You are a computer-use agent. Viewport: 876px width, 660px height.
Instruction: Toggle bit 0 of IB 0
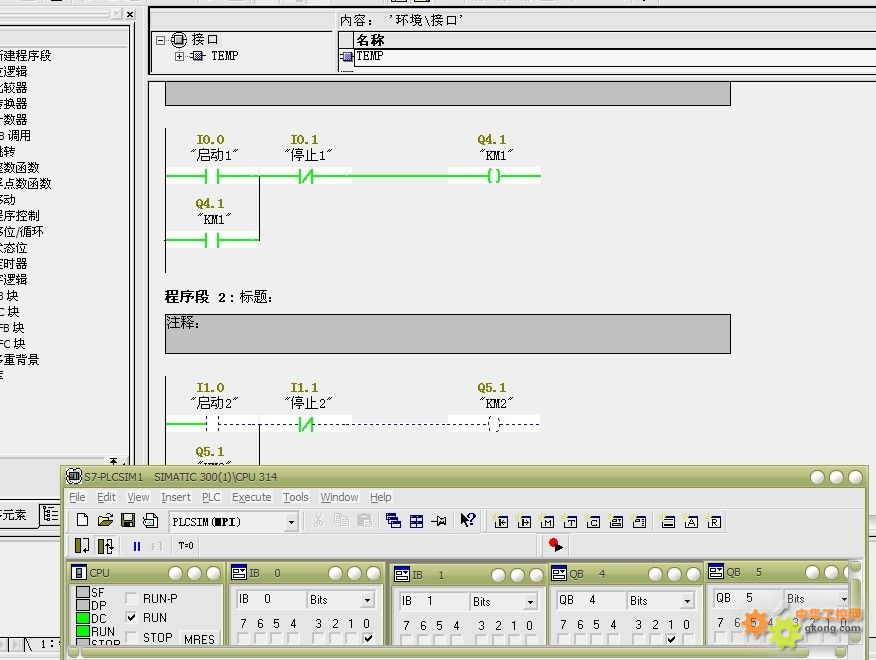pos(368,638)
